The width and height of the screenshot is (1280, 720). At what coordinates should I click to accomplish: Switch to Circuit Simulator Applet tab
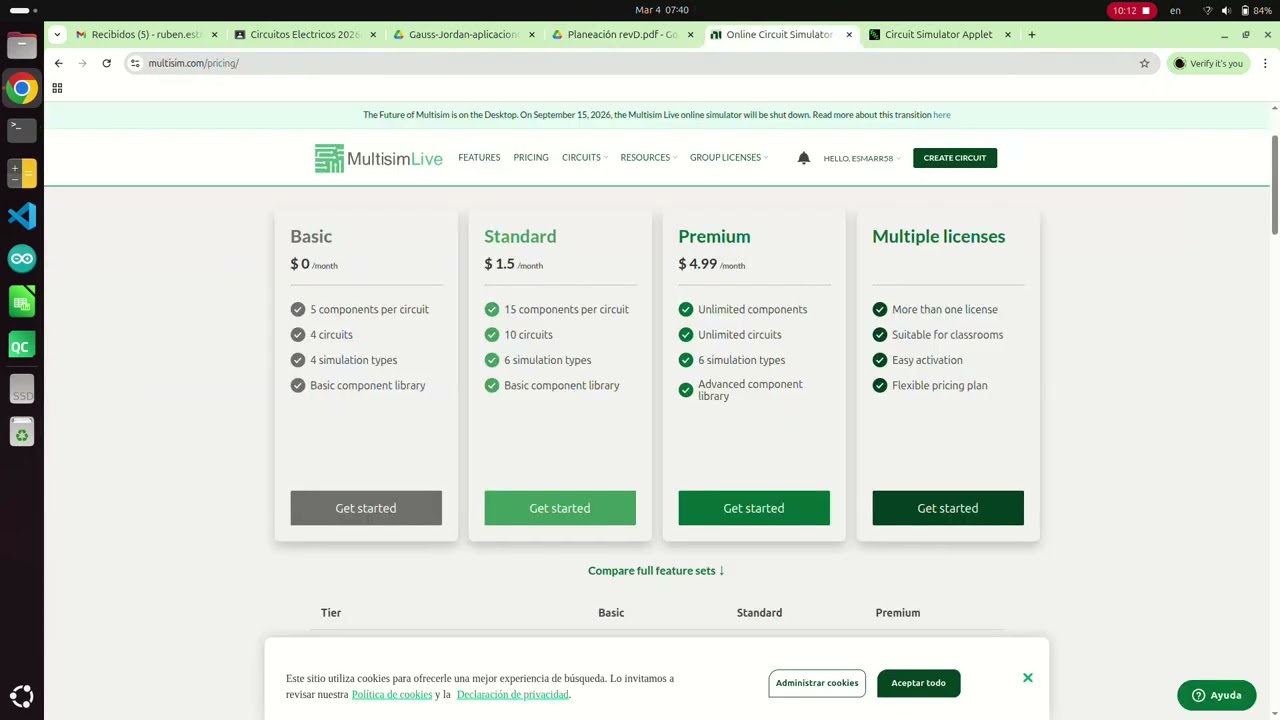(x=939, y=34)
